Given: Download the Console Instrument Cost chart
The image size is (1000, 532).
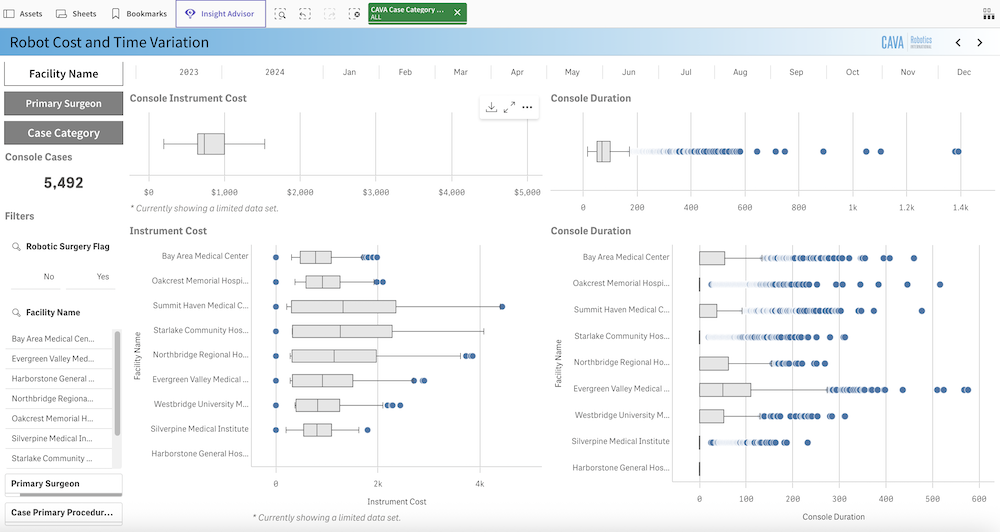Looking at the screenshot, I should click(491, 107).
